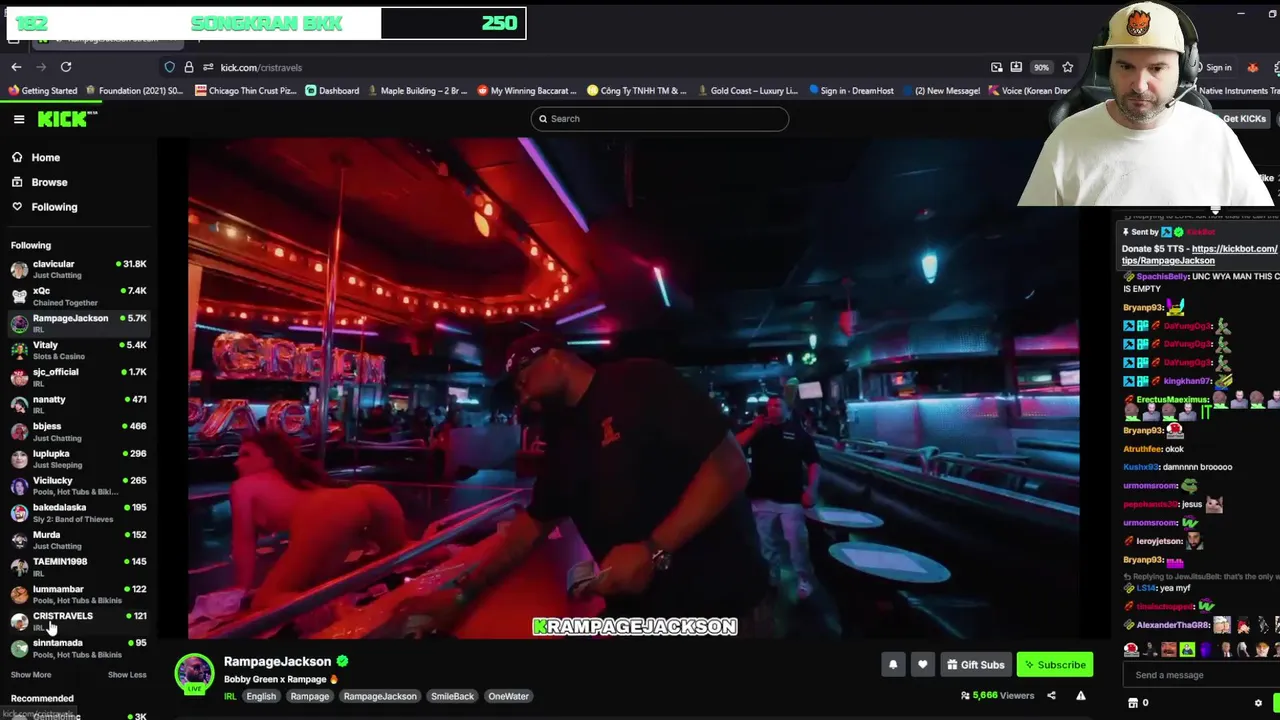
Task: Open lummambar in the Following list
Action: [78, 594]
